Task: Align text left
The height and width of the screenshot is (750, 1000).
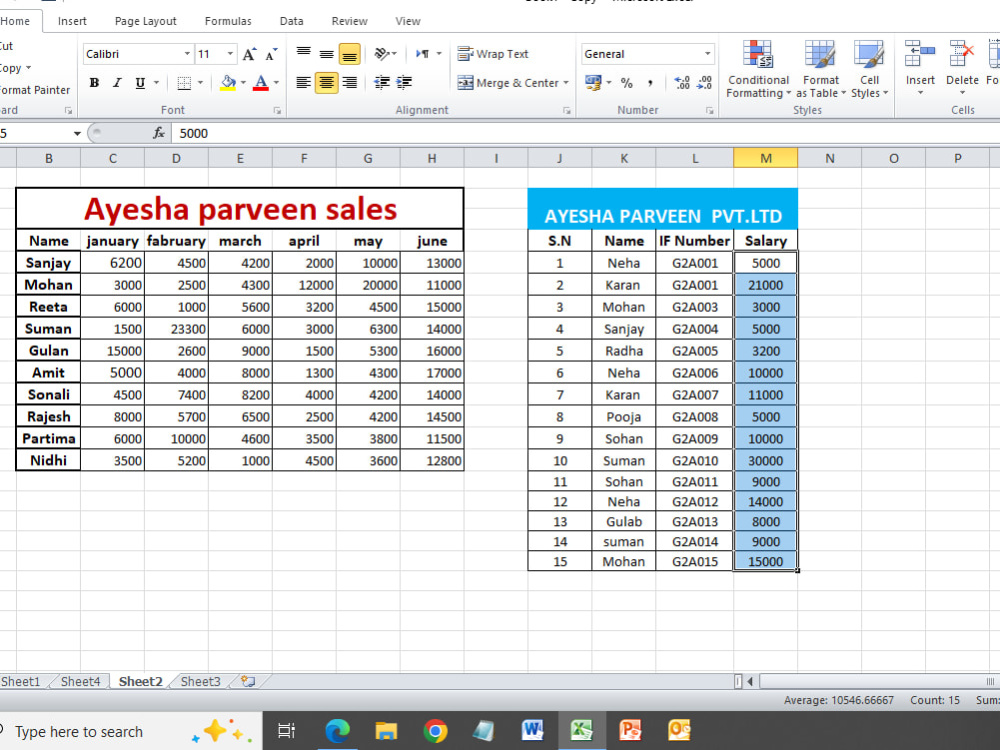Action: [x=304, y=82]
